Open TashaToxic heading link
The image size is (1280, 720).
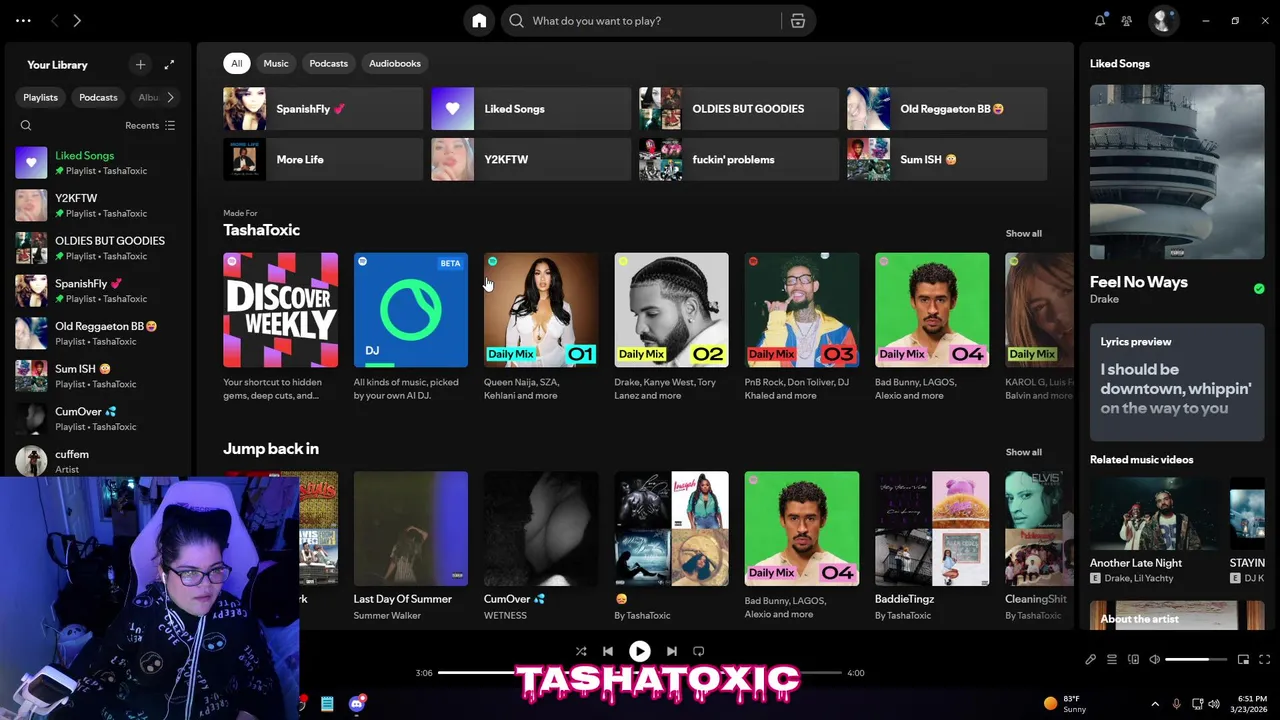[x=261, y=230]
